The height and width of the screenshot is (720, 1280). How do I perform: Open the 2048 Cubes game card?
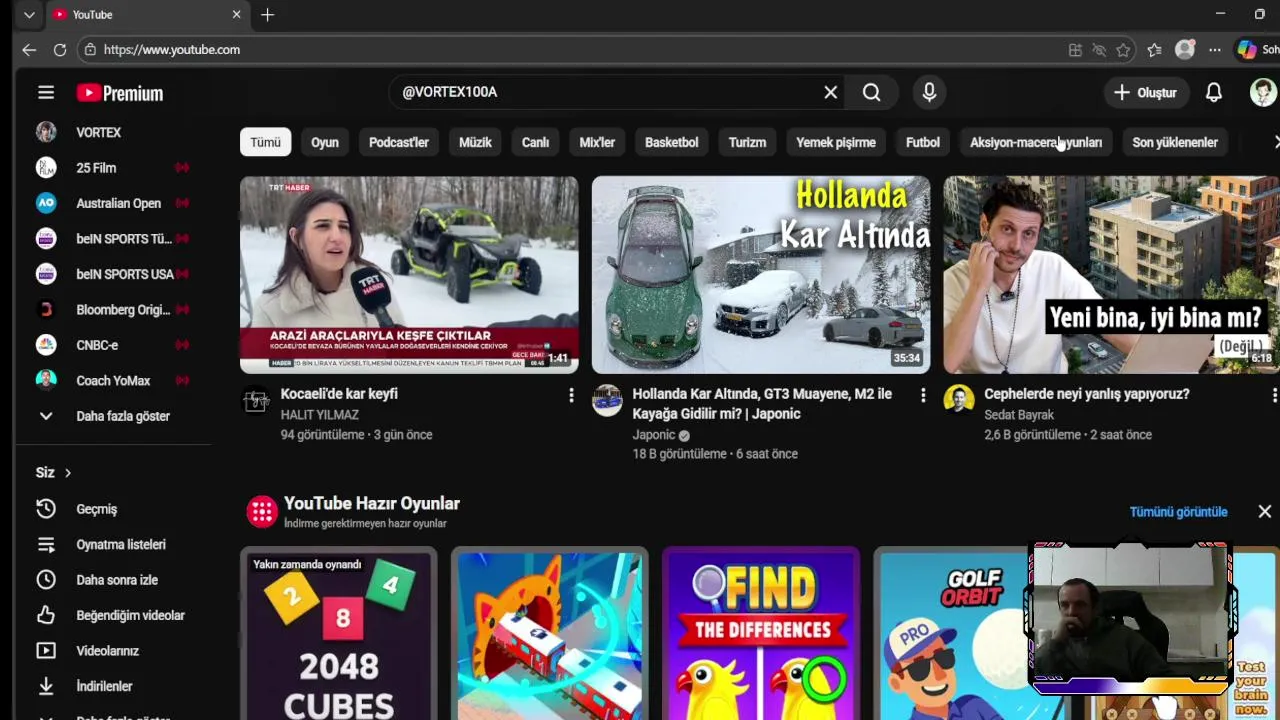(x=339, y=634)
